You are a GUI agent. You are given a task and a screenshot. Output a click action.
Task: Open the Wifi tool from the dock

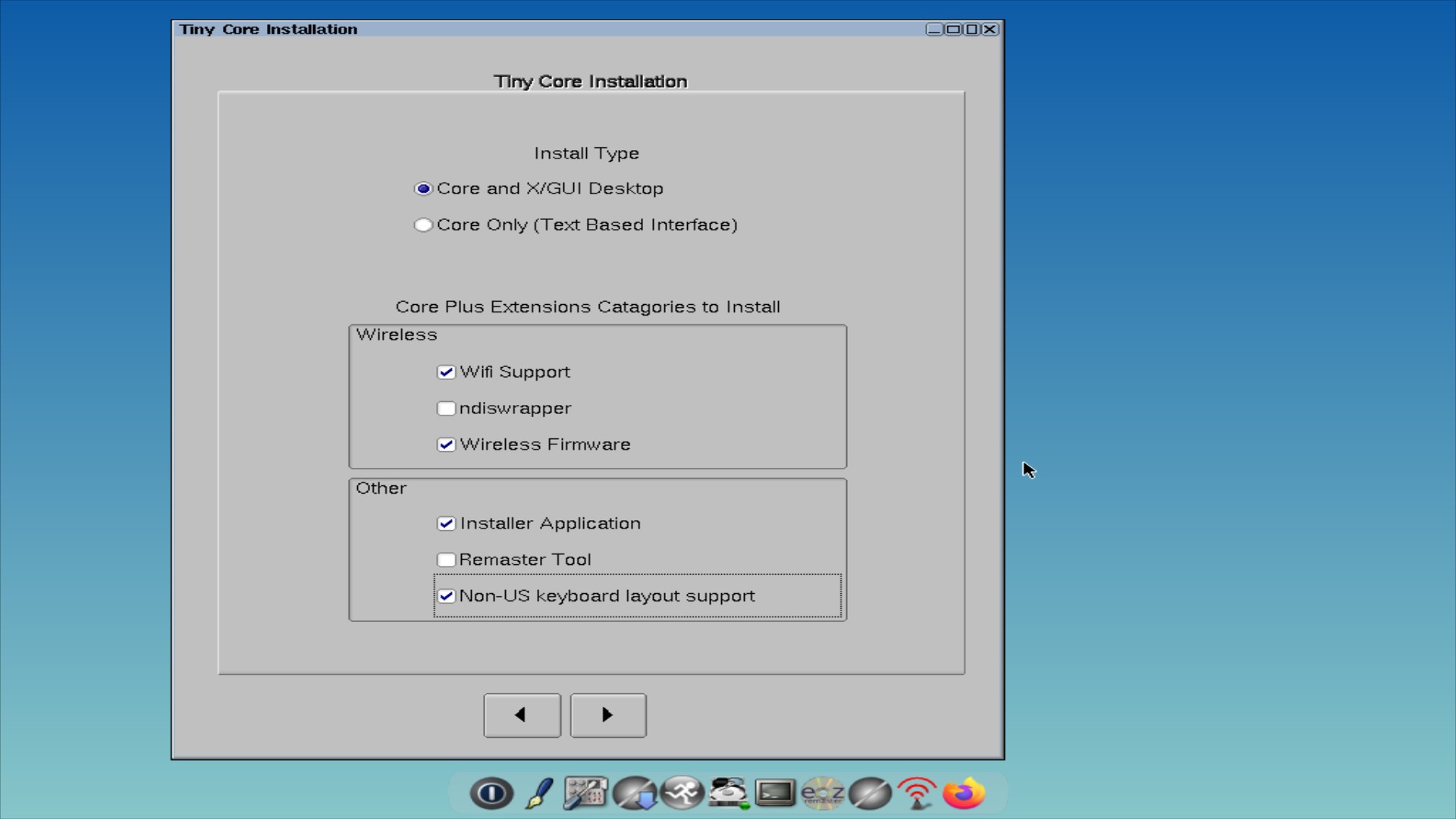917,793
